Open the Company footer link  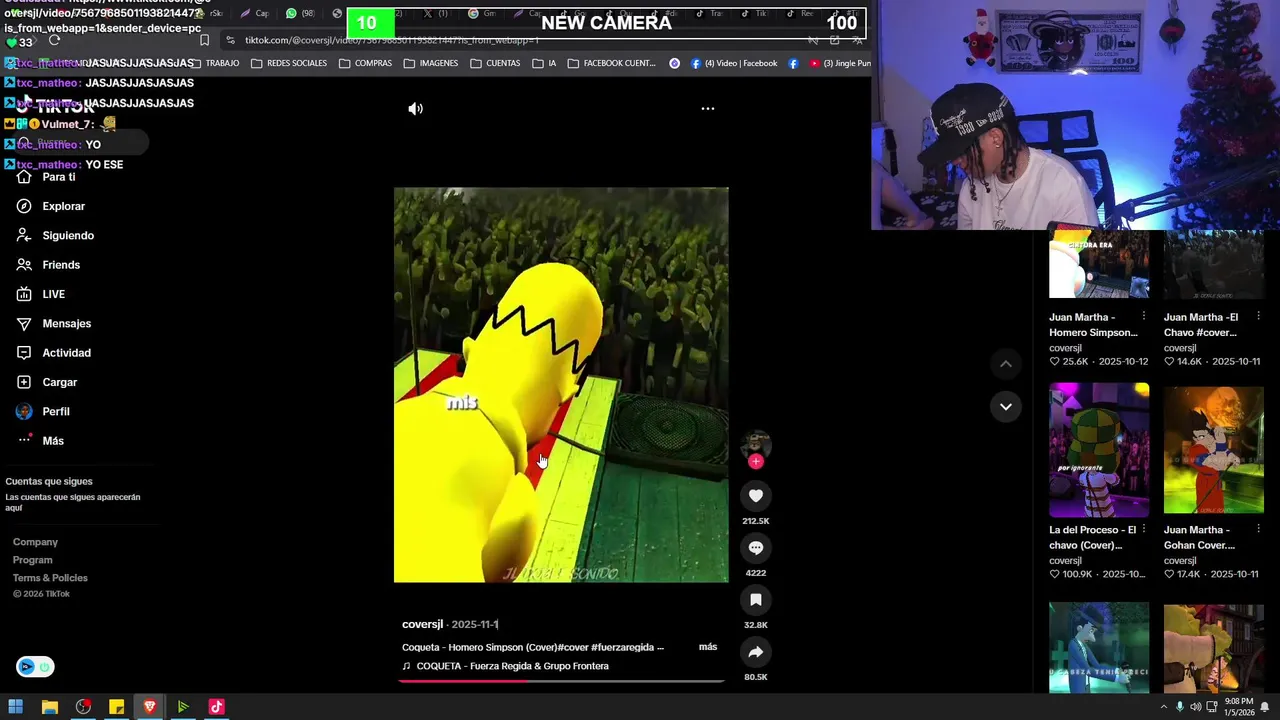coord(35,542)
